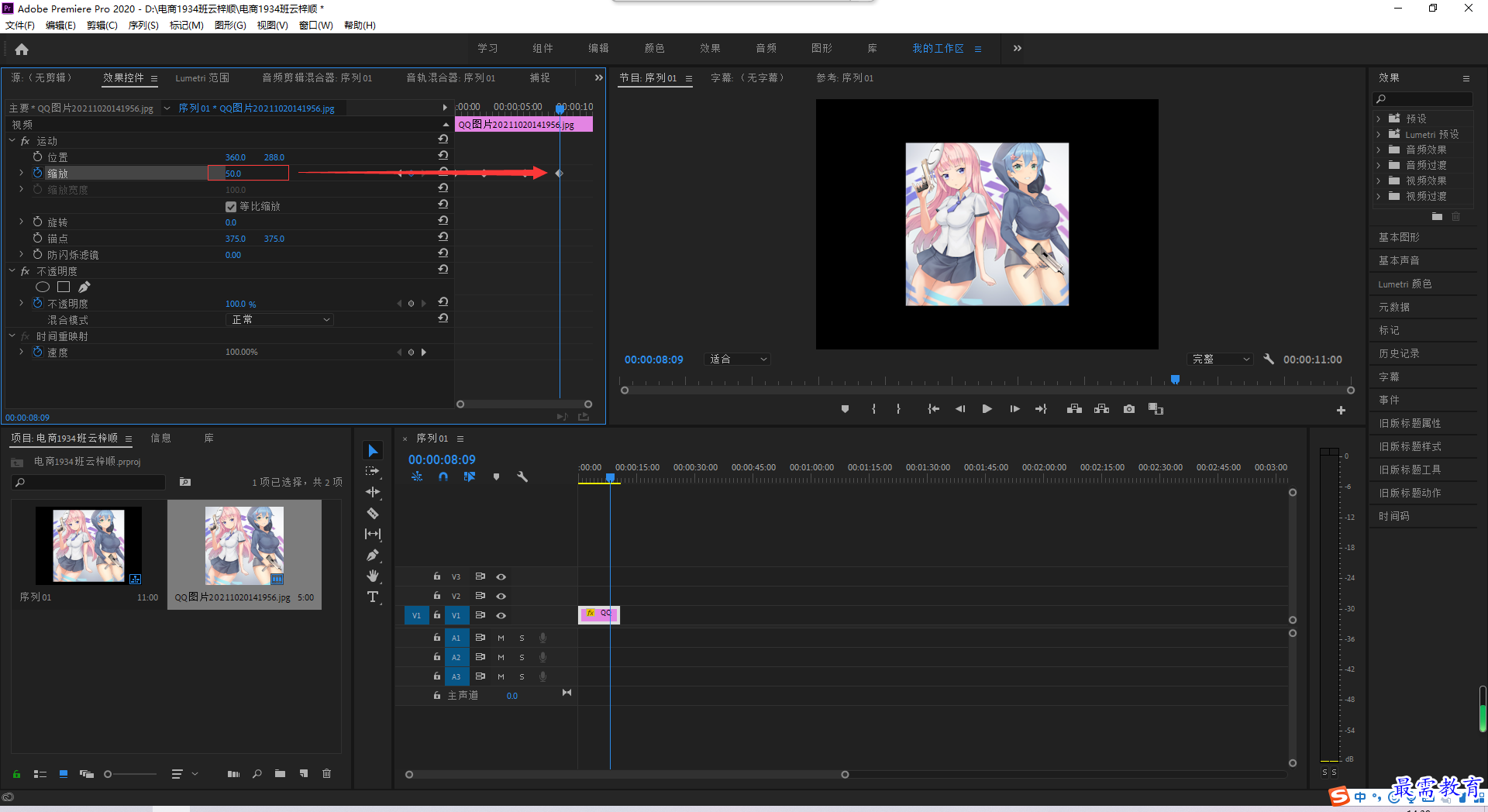Add marker in program monitor
The width and height of the screenshot is (1488, 812).
(x=845, y=409)
